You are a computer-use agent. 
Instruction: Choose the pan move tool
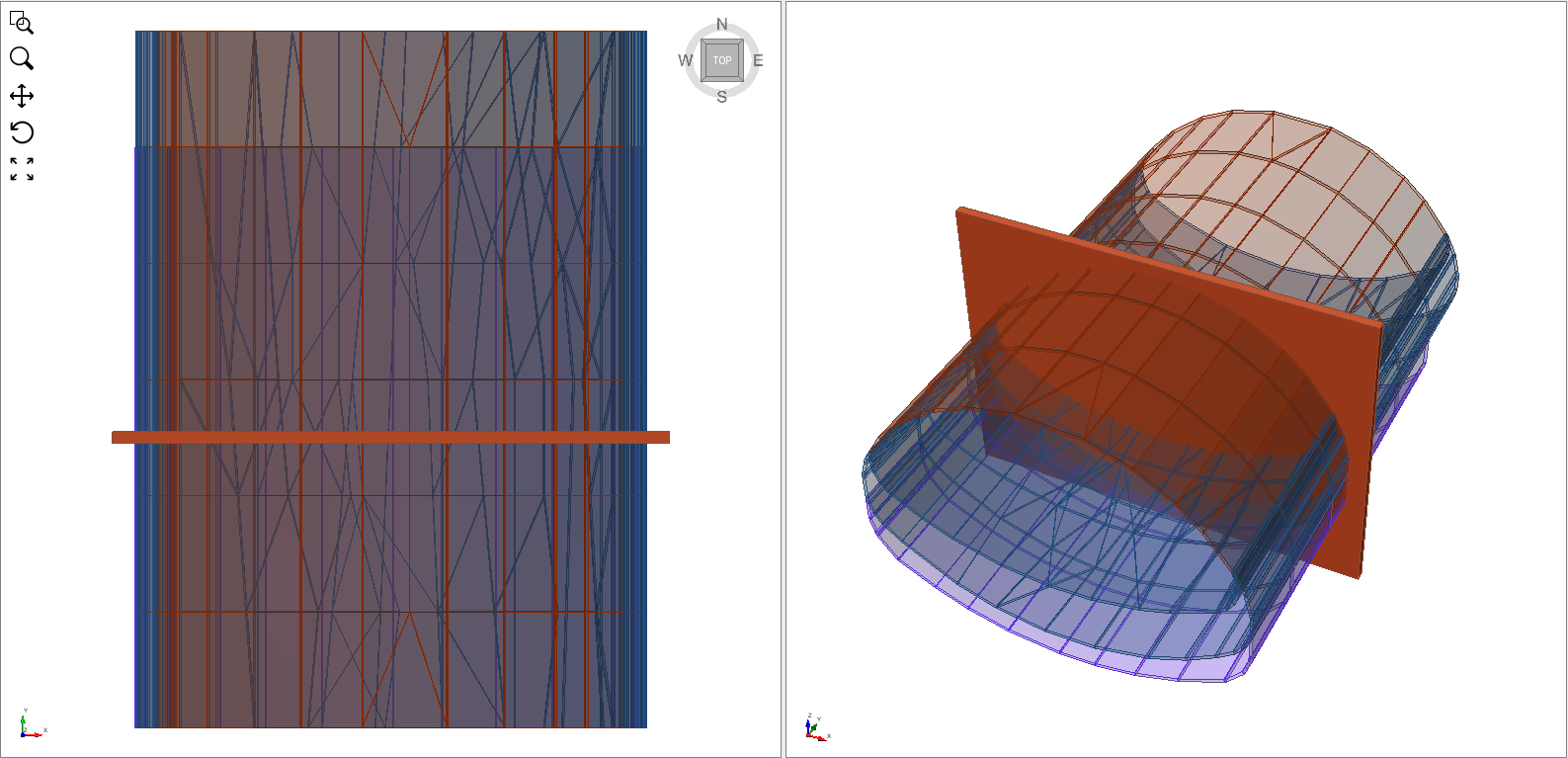[22, 96]
